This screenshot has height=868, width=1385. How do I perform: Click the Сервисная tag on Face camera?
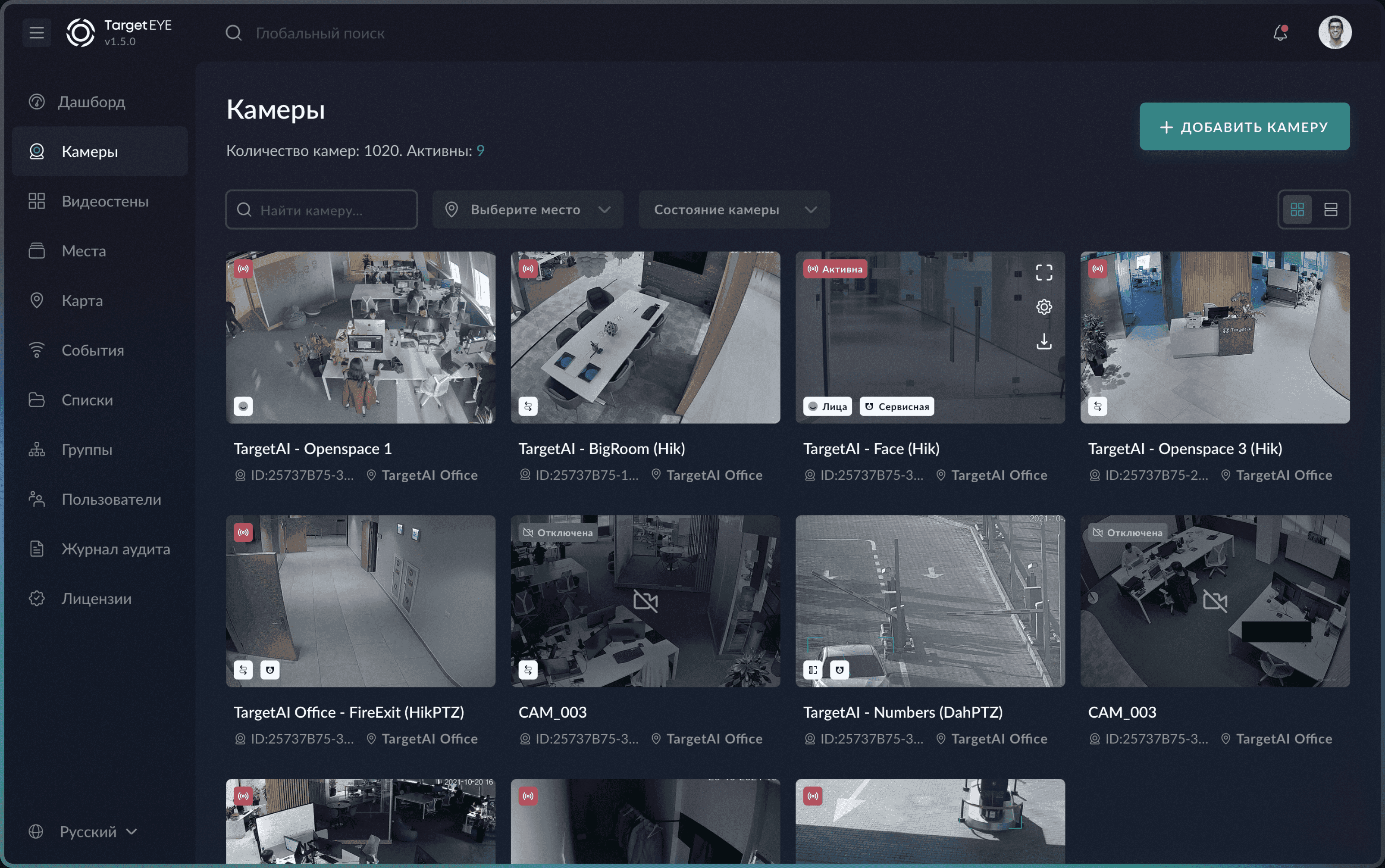pyautogui.click(x=896, y=406)
